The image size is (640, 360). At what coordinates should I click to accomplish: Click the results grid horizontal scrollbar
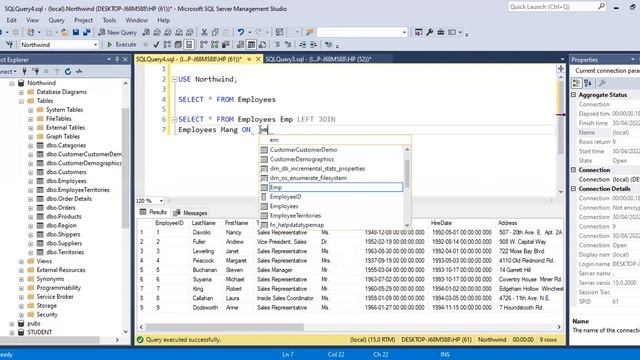click(x=224, y=327)
